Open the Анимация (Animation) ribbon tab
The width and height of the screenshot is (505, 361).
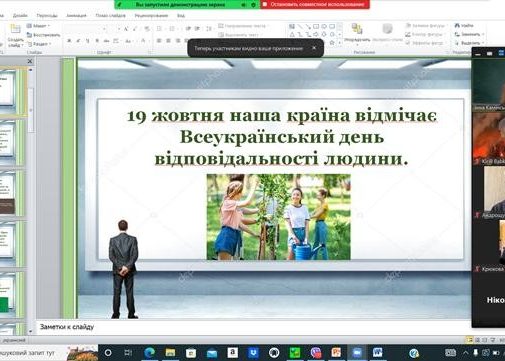point(76,15)
